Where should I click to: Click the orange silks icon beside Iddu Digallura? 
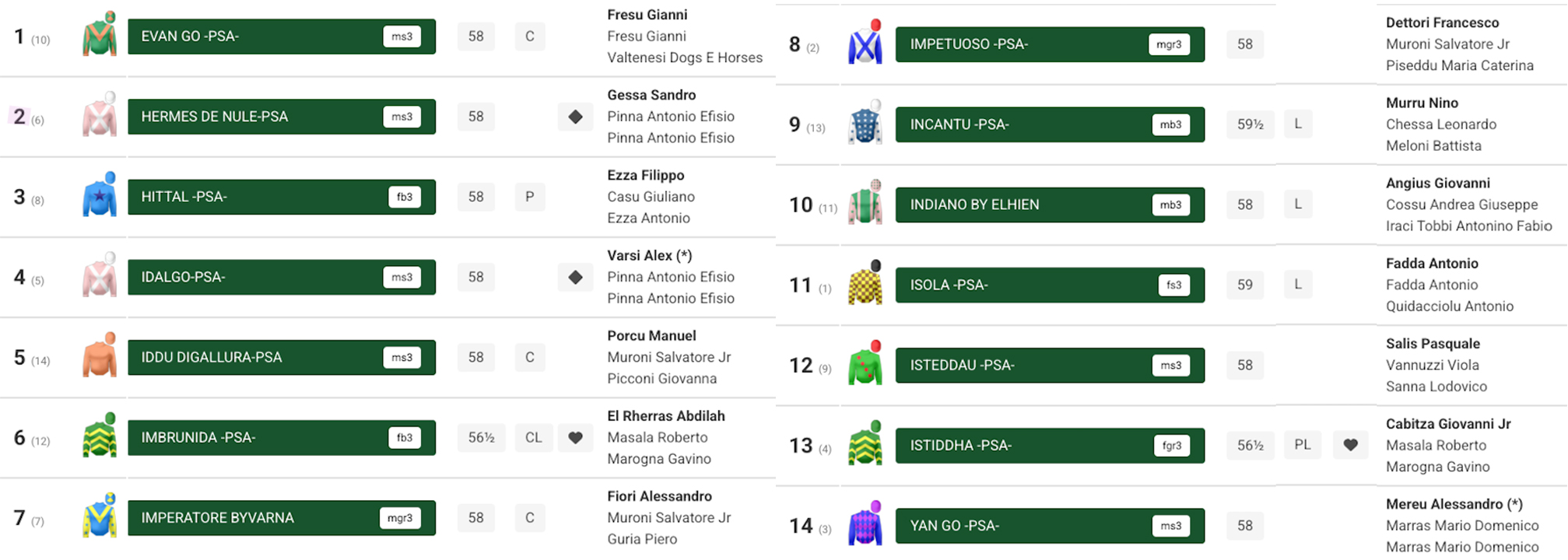pyautogui.click(x=100, y=356)
